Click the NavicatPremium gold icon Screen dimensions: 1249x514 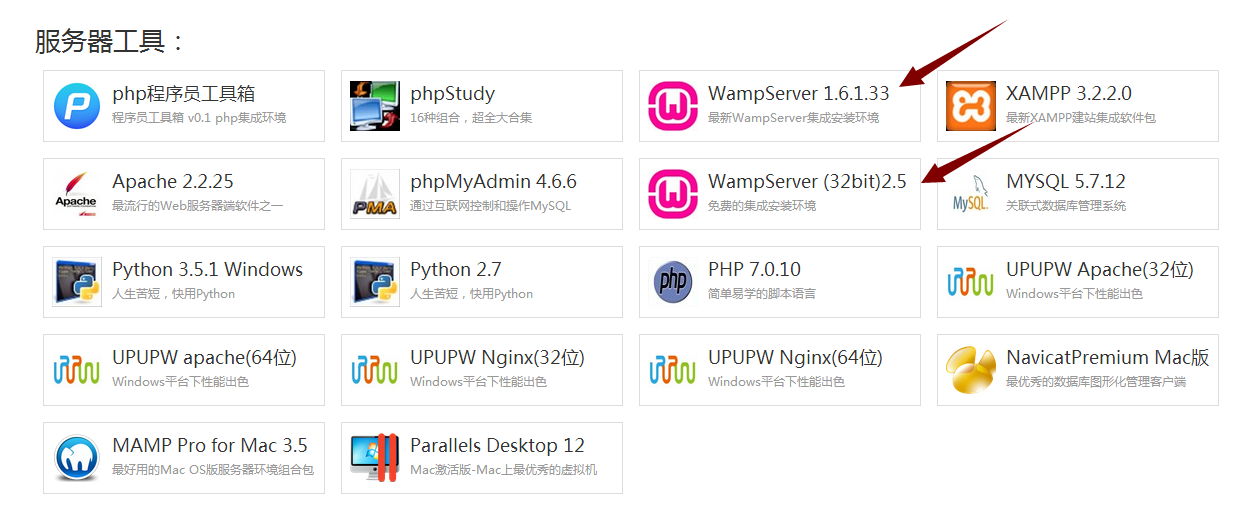(971, 369)
